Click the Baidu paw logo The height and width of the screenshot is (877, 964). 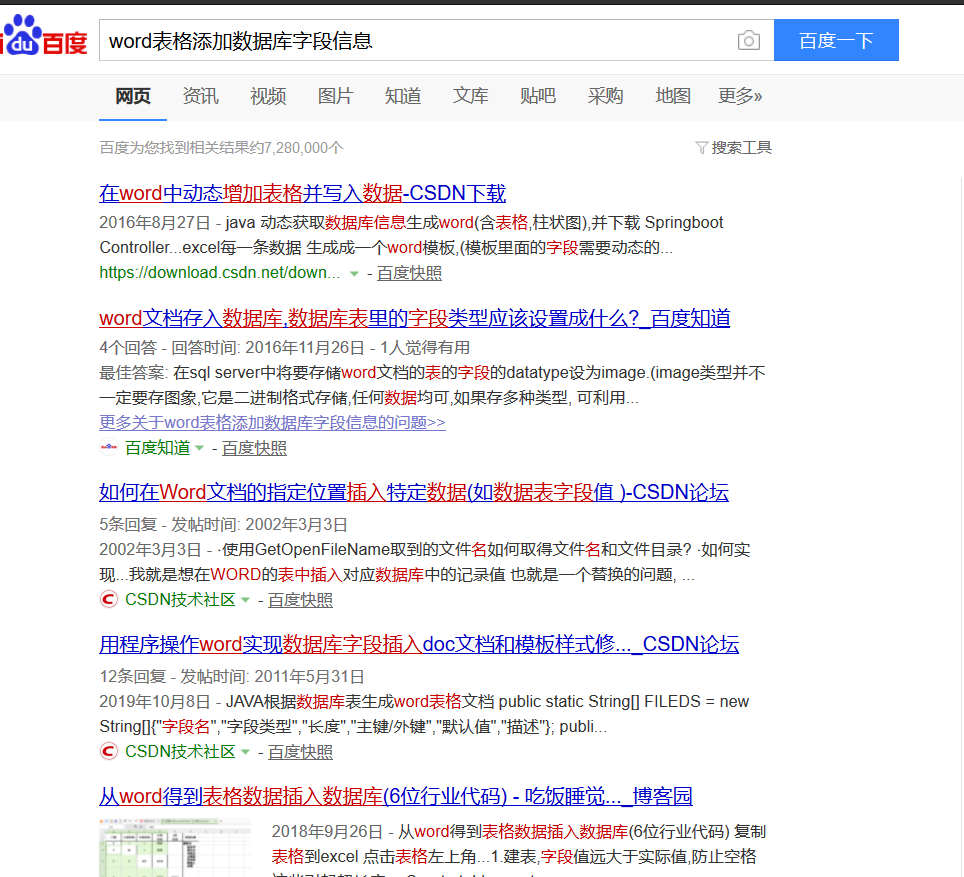point(43,36)
